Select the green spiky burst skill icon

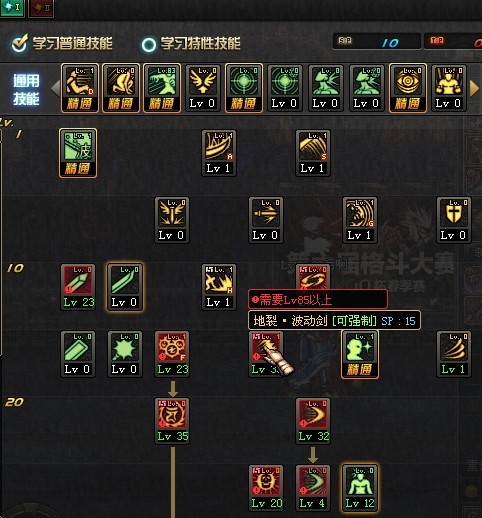pyautogui.click(x=125, y=354)
